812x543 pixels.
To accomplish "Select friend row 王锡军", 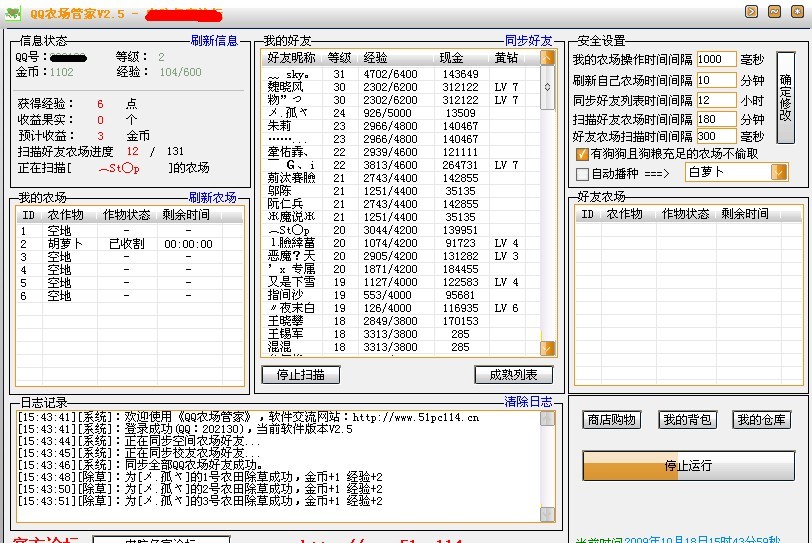I will [x=401, y=334].
